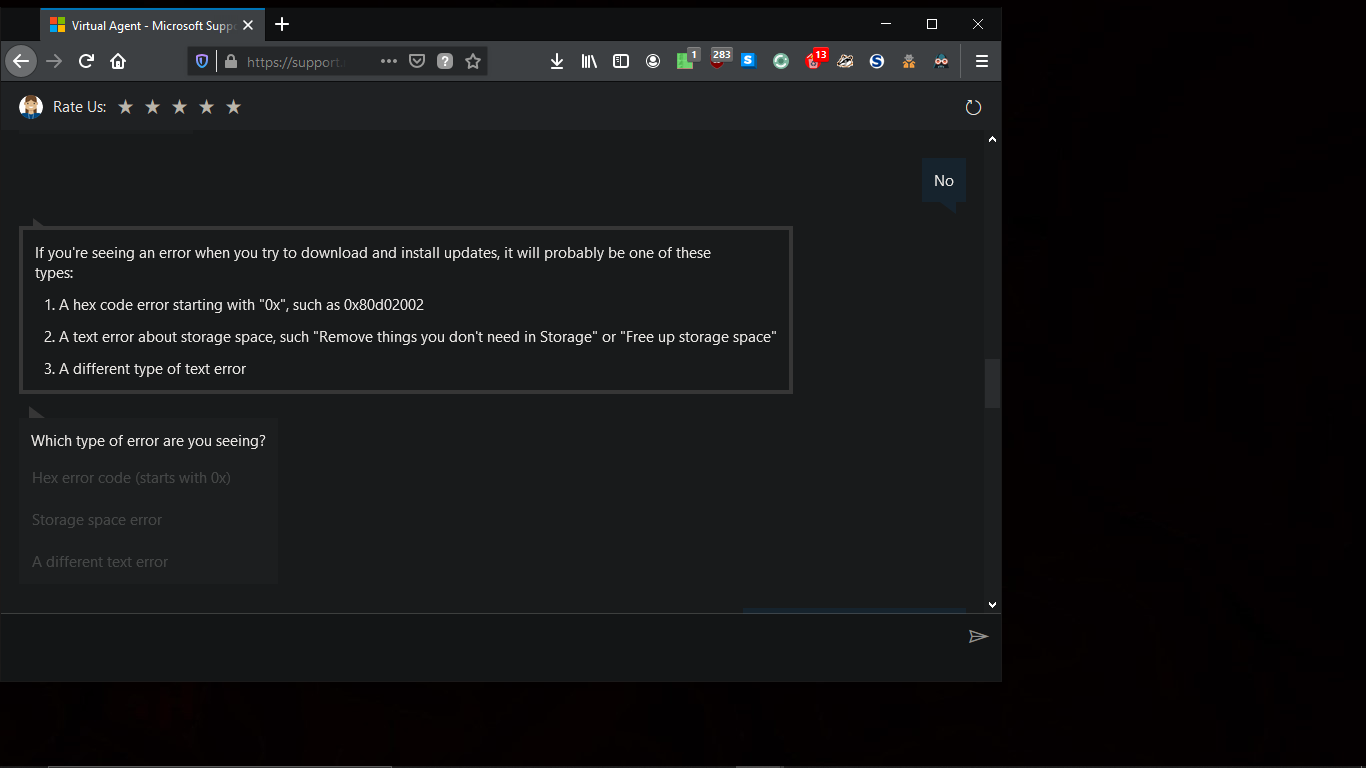1366x768 pixels.
Task: Click the chat scrollbar thumb
Action: [992, 383]
